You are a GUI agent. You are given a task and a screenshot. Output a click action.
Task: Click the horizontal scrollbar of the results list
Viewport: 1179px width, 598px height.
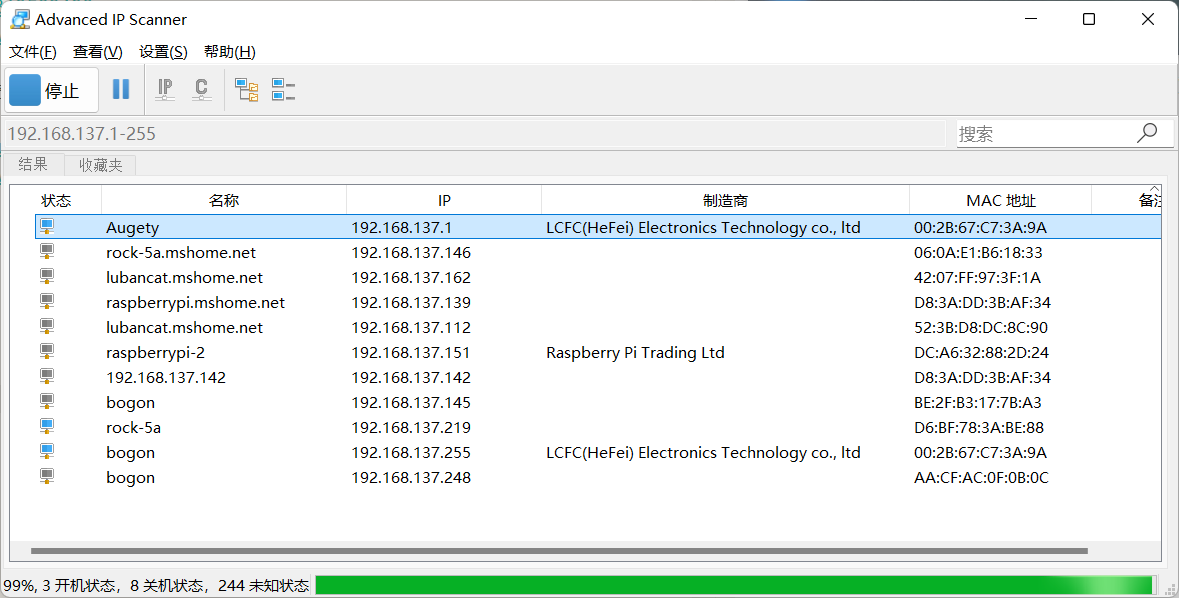[559, 551]
